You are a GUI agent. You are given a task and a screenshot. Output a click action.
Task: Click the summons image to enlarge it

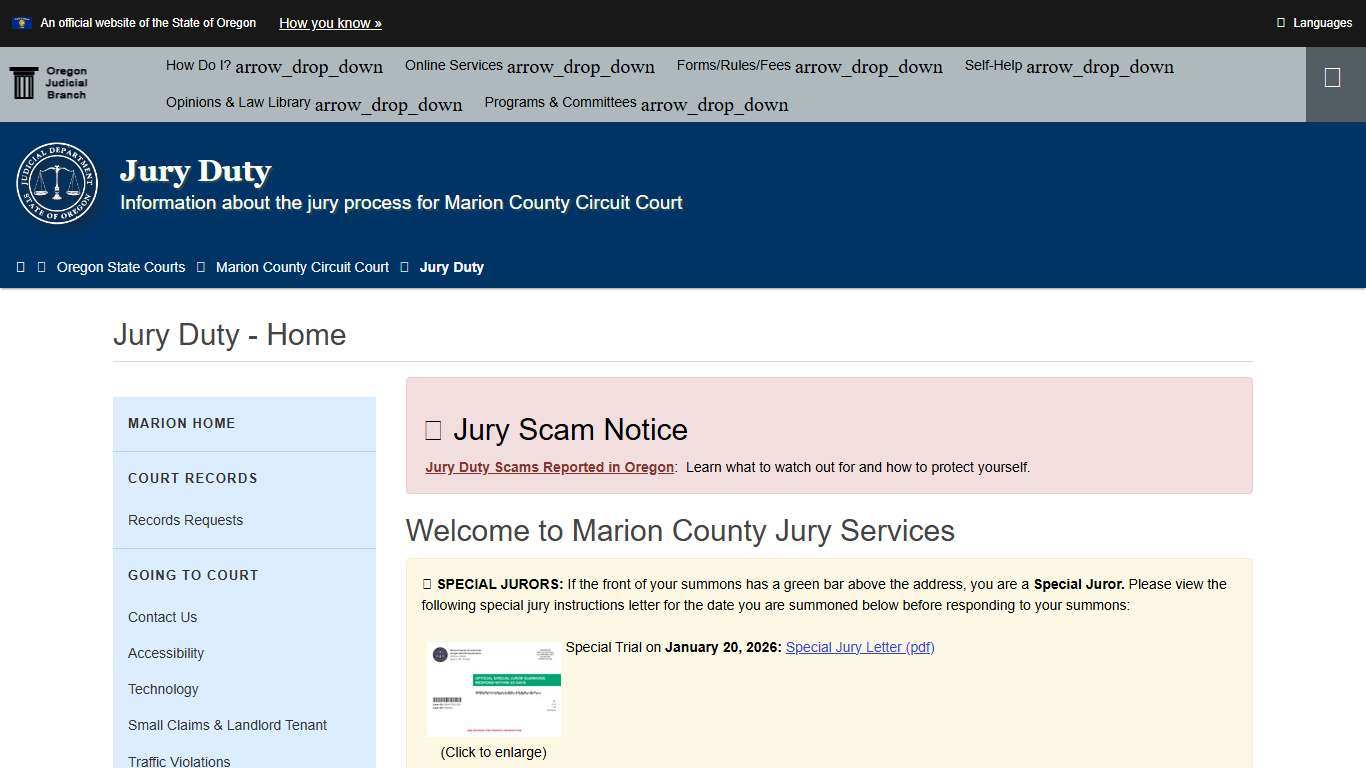click(x=493, y=688)
